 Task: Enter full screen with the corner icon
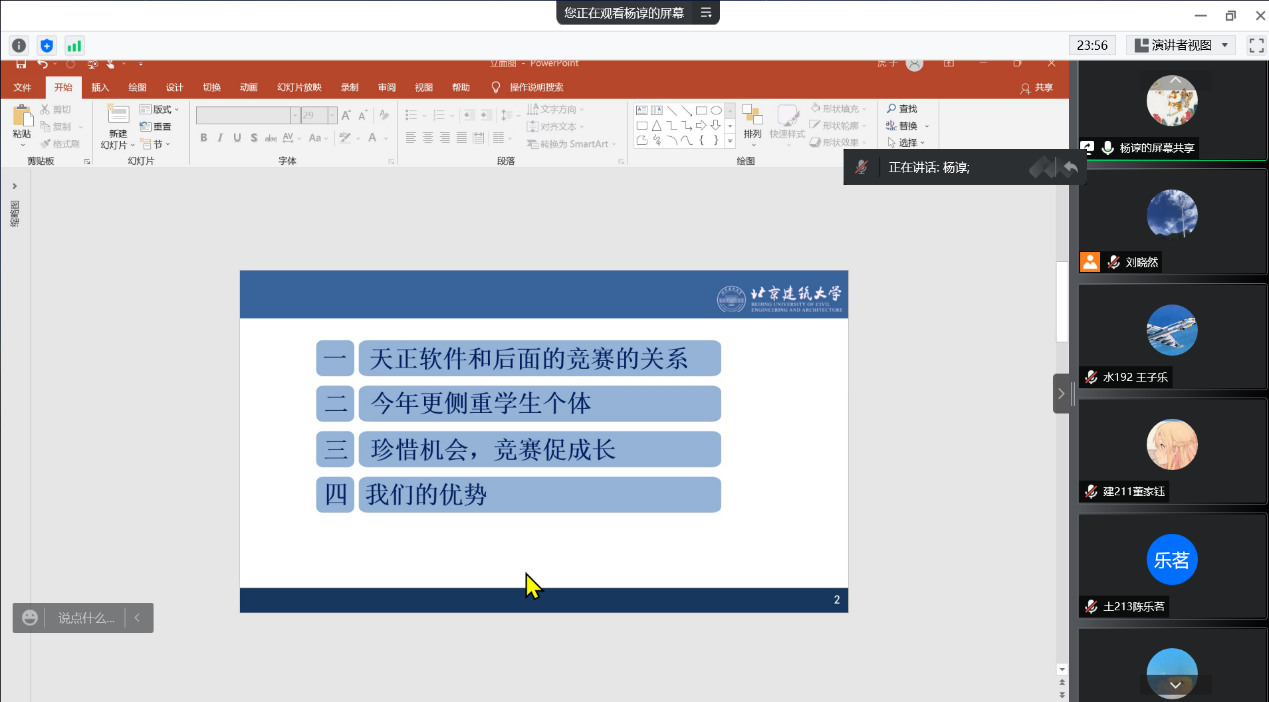tap(1256, 45)
